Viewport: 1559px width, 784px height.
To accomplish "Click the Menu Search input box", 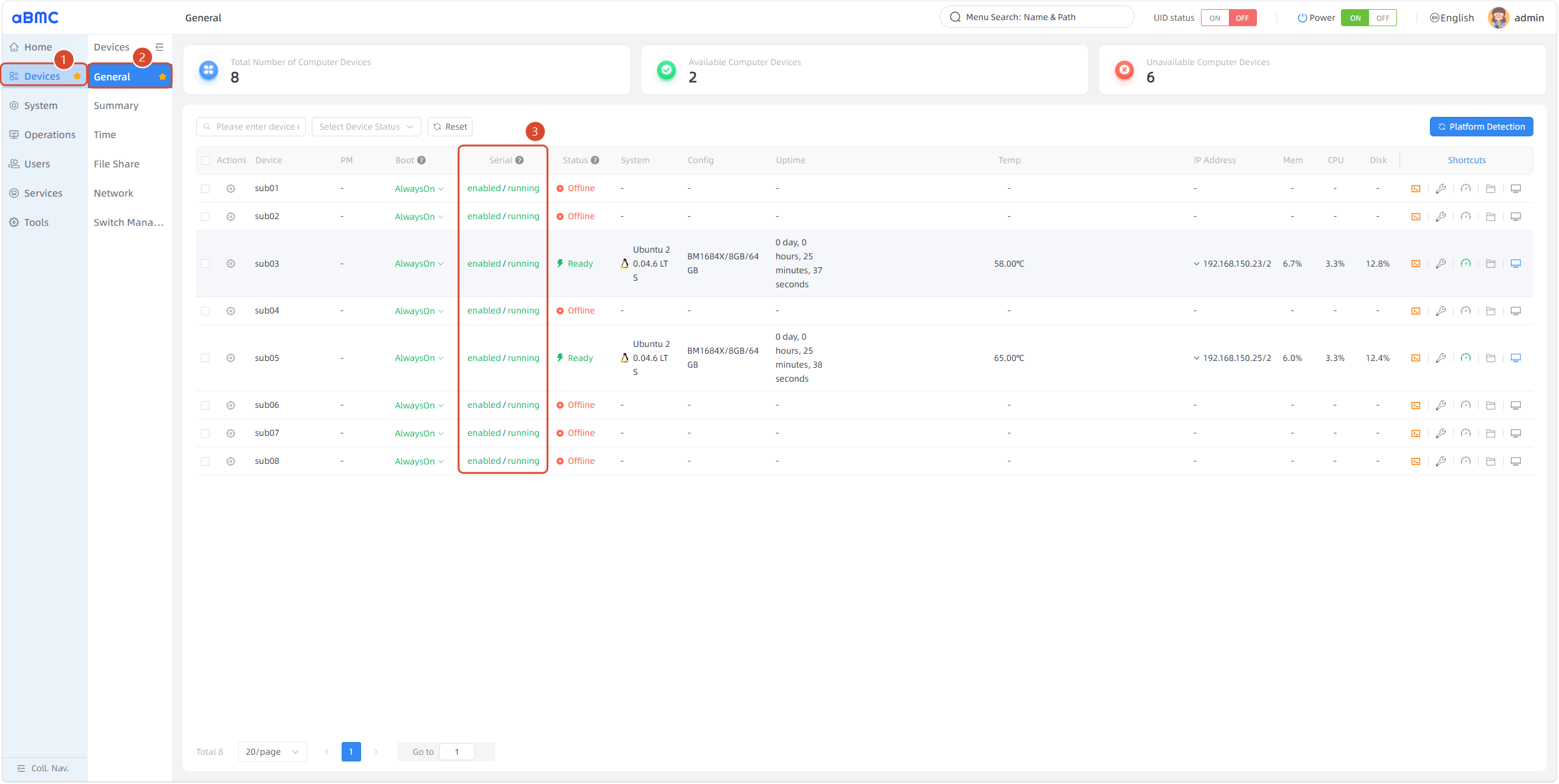I will [1036, 17].
